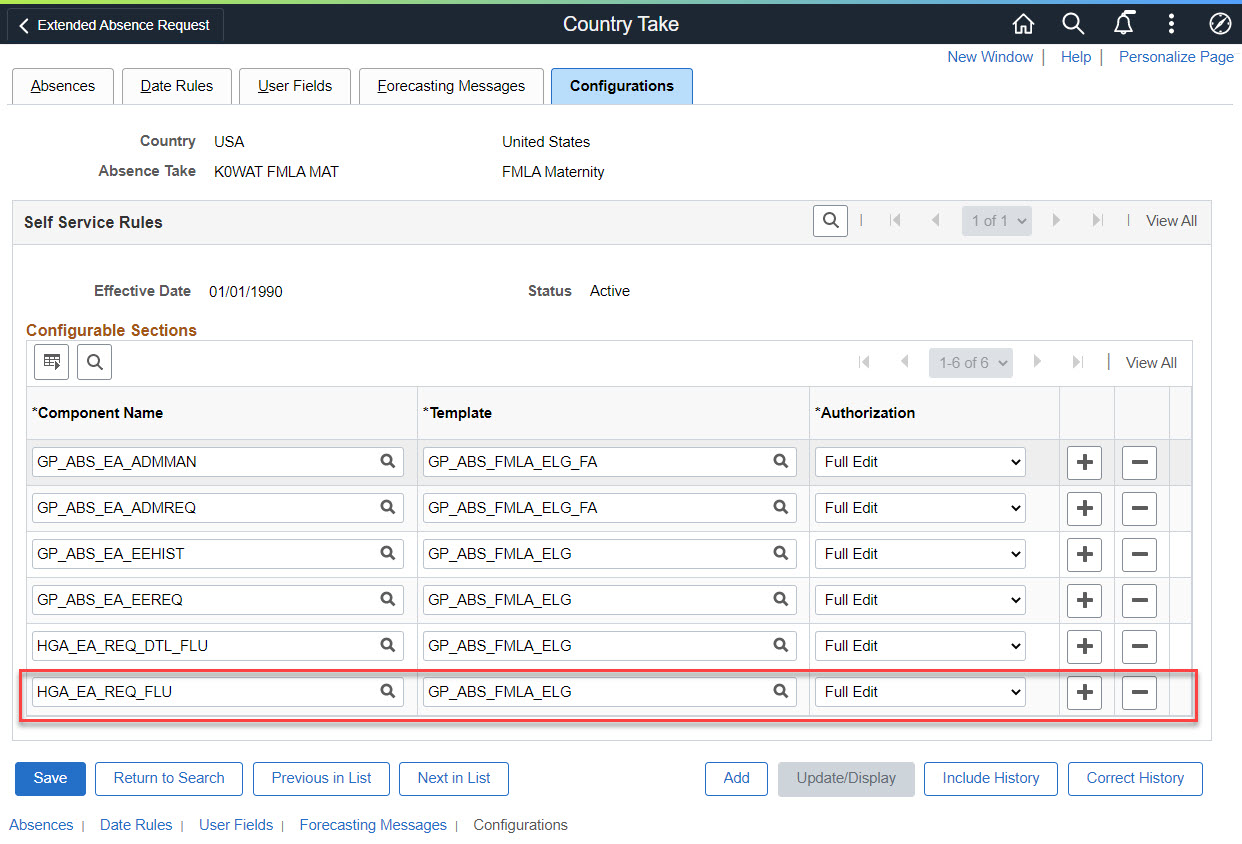This screenshot has width=1242, height=844.
Task: Open Authorization dropdown for GP_ABS_EA_ADMREQ row
Action: click(x=920, y=508)
